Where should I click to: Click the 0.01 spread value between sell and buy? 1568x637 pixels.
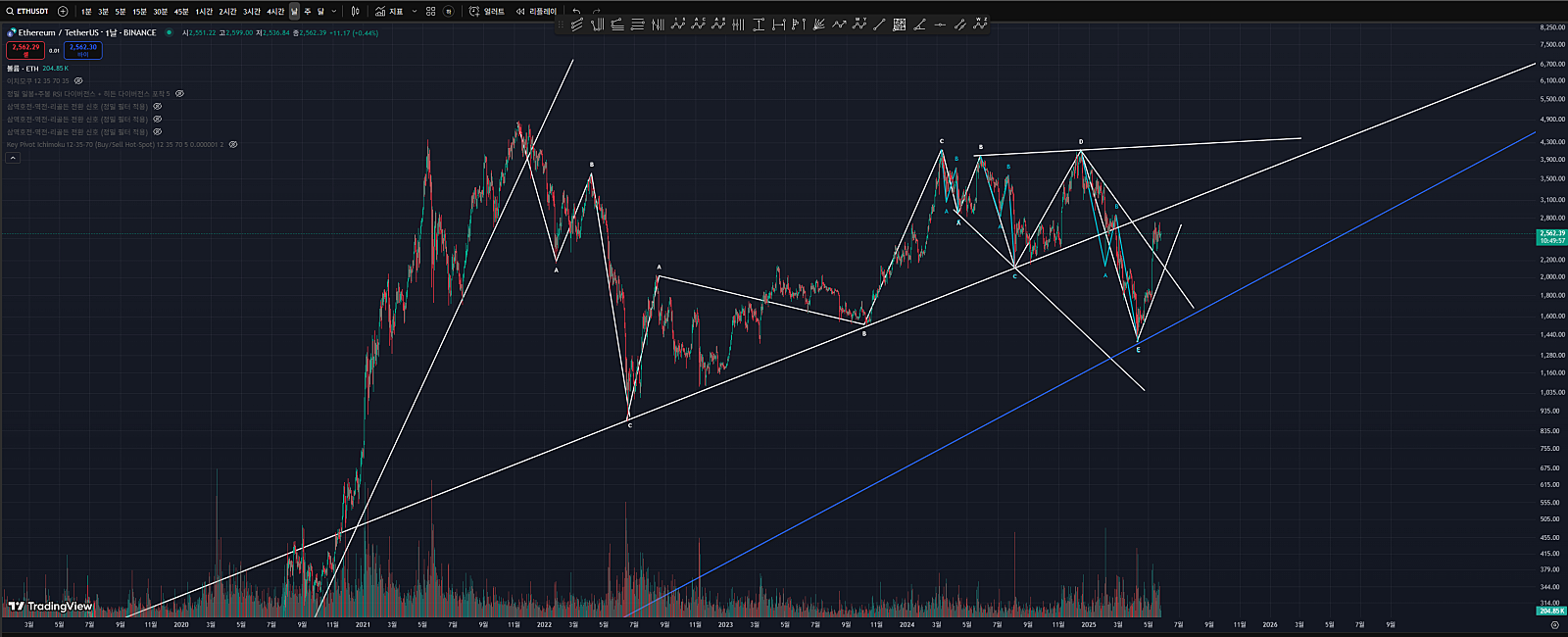54,50
